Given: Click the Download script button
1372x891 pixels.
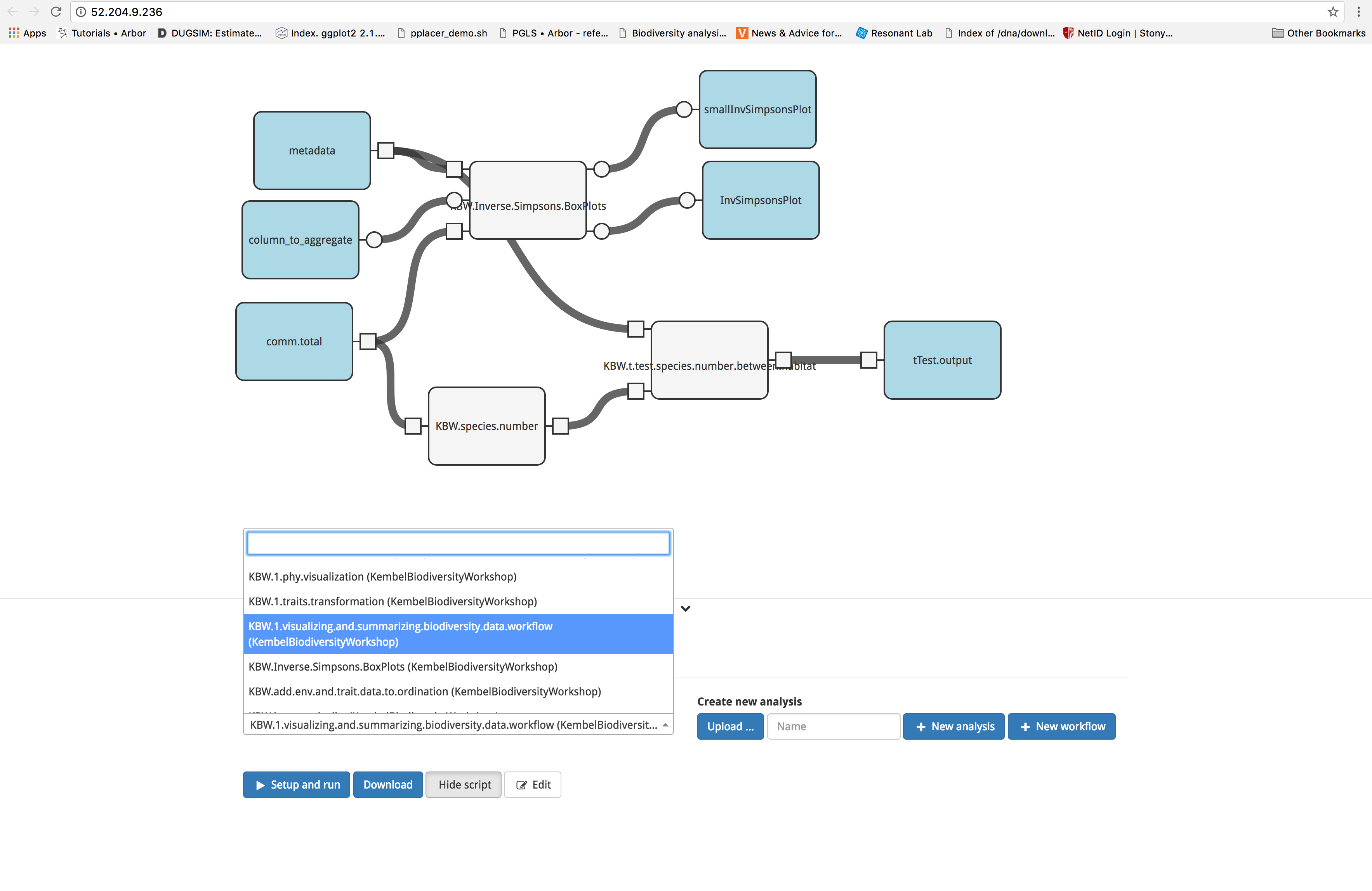Looking at the screenshot, I should tap(387, 784).
